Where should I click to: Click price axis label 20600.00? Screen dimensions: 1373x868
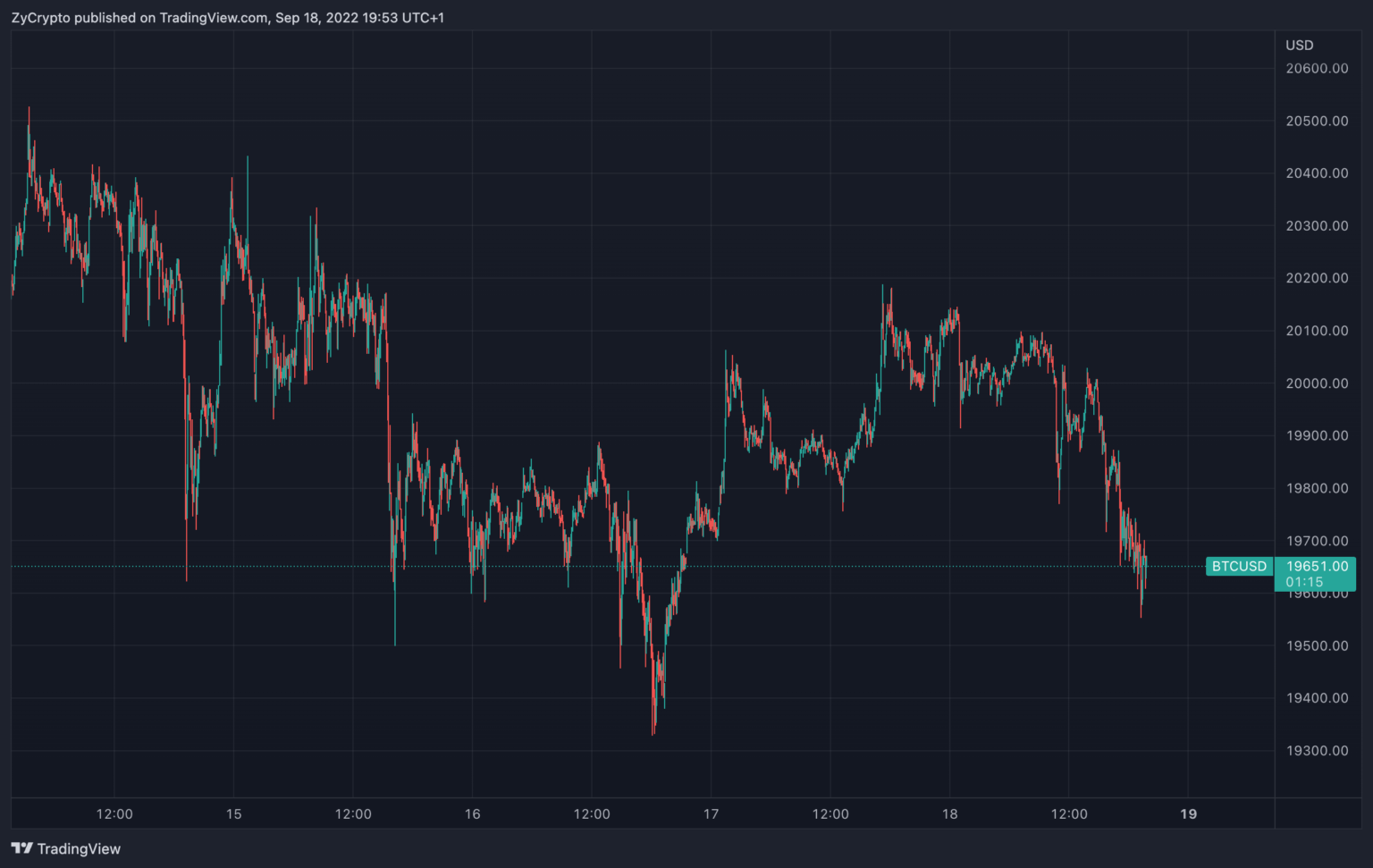tap(1317, 68)
